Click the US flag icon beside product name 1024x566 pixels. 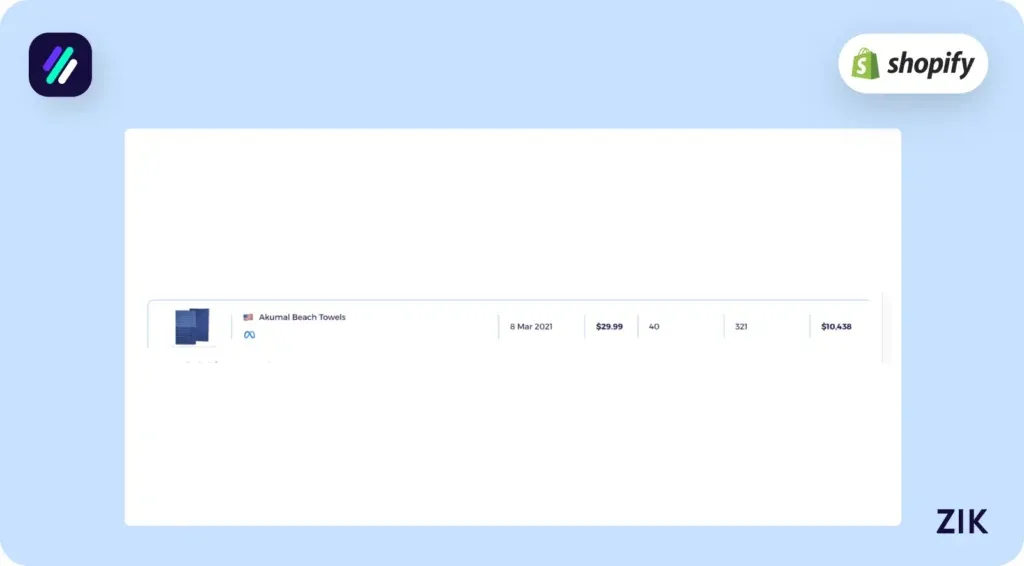click(x=248, y=317)
